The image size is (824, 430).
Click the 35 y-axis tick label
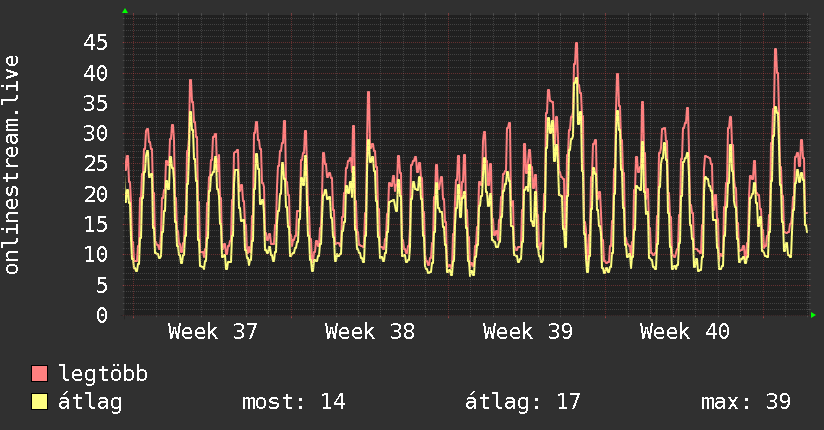(96, 103)
